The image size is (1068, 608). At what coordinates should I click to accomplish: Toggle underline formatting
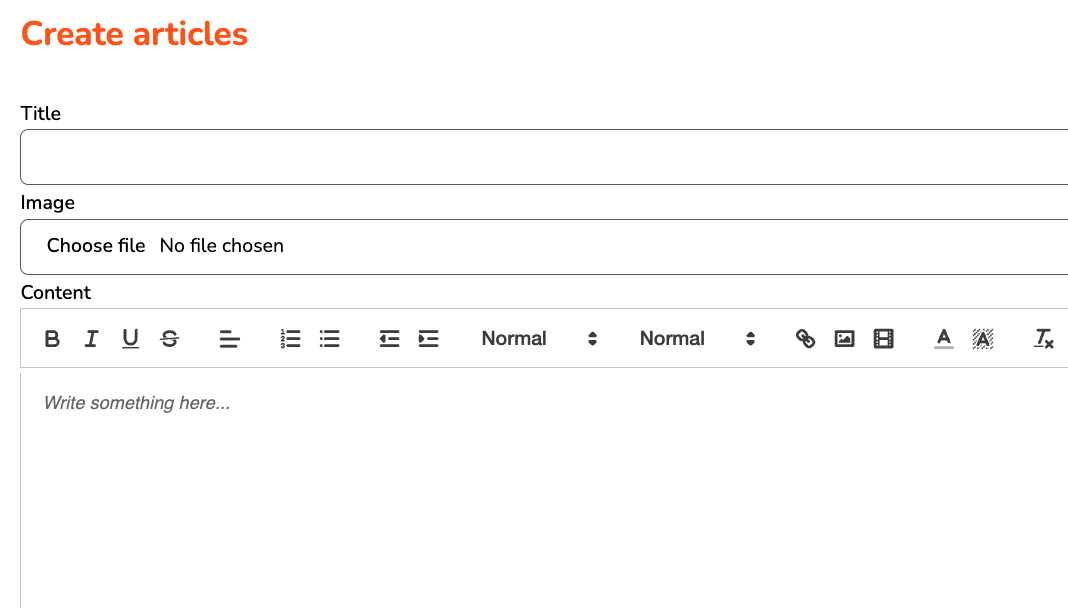click(130, 338)
